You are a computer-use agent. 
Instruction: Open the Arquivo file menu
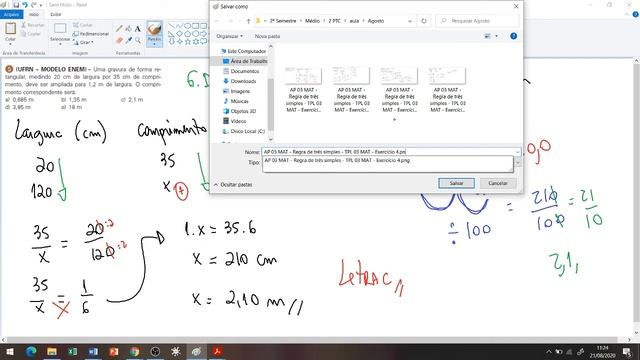11,14
